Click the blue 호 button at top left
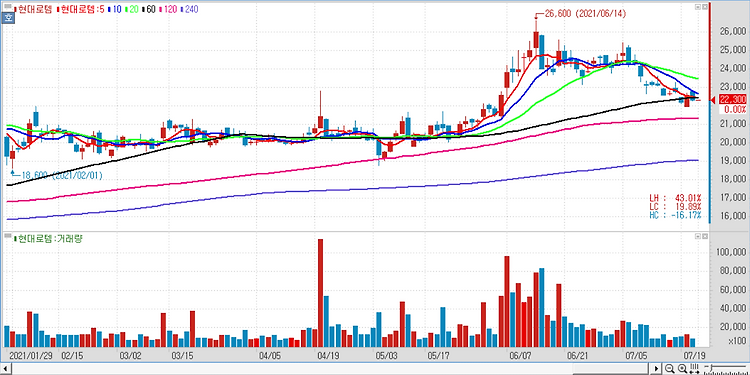This screenshot has height=375, width=750. point(7,18)
